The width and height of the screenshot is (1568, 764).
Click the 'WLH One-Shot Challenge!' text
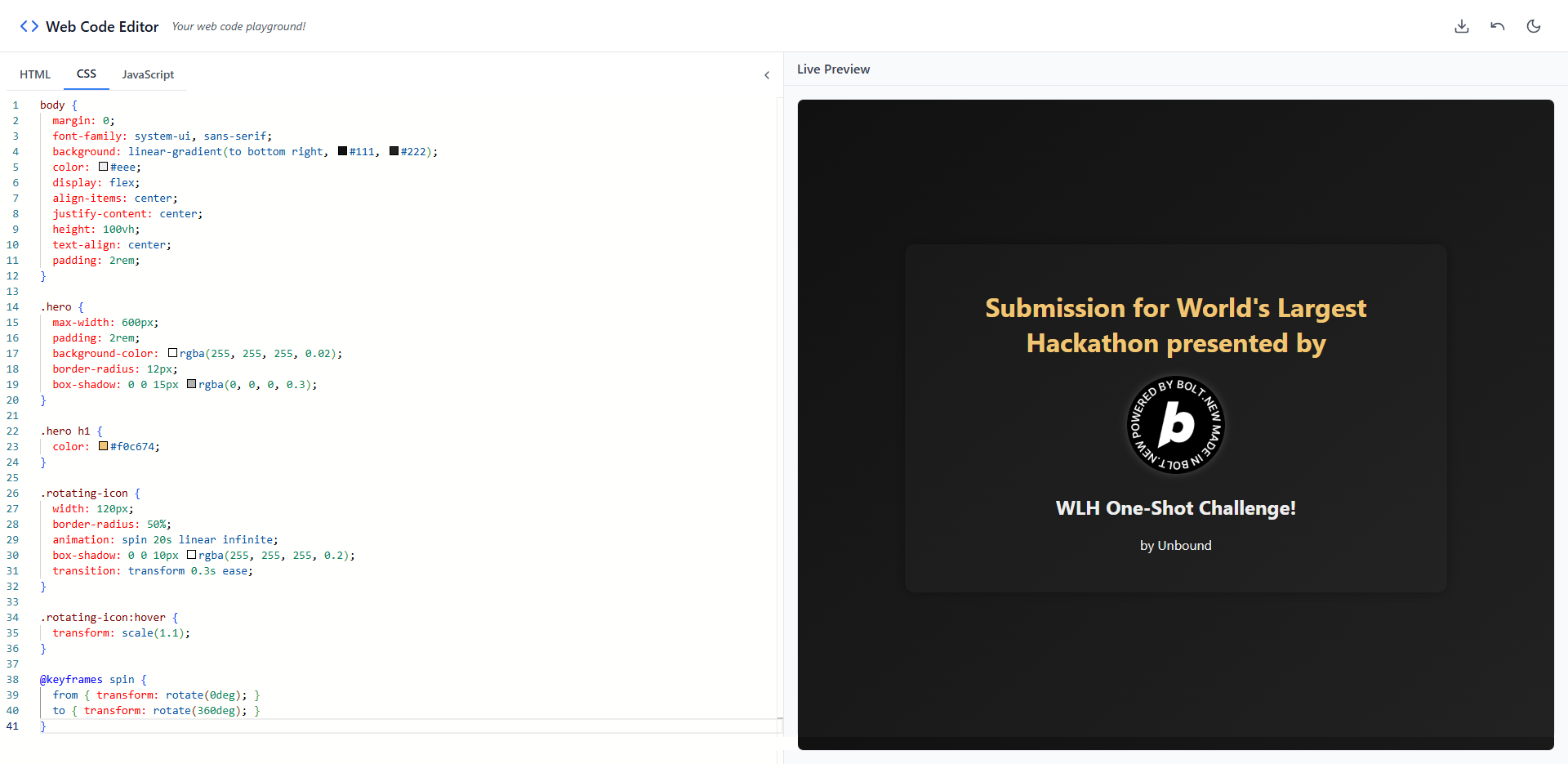pyautogui.click(x=1176, y=508)
